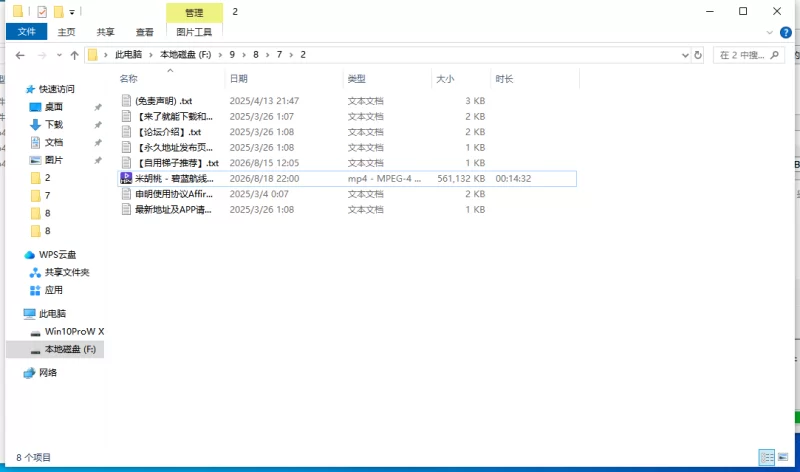Click the 管理 contextual tab header

194,13
